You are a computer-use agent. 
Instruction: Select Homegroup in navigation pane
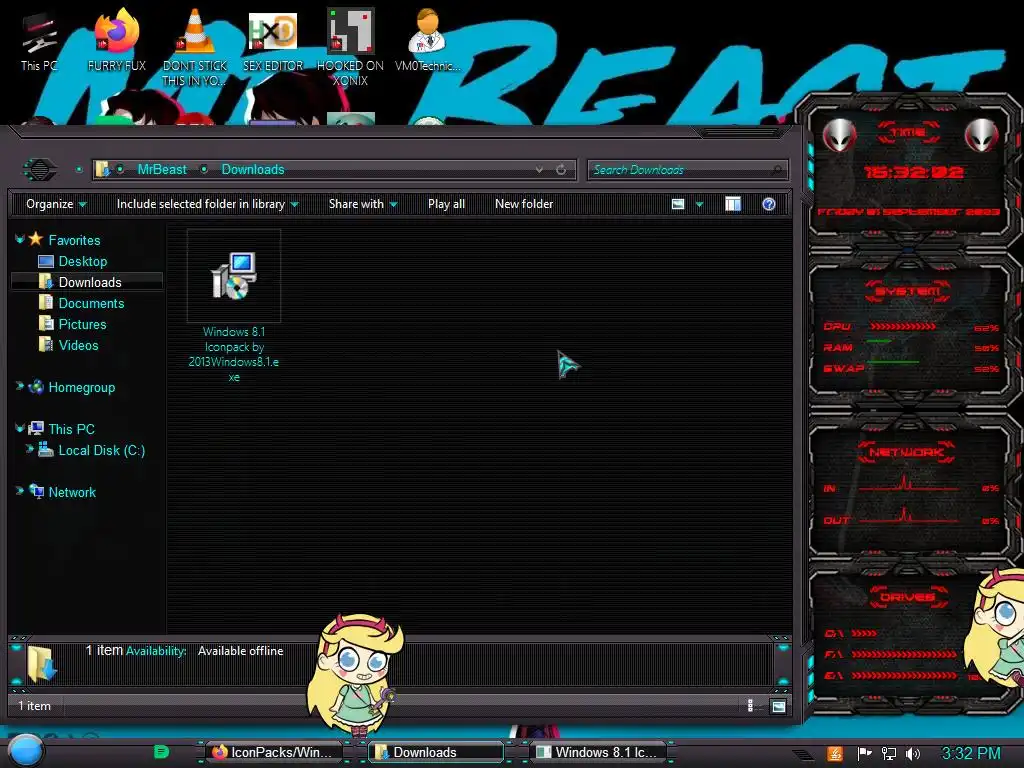pyautogui.click(x=81, y=387)
